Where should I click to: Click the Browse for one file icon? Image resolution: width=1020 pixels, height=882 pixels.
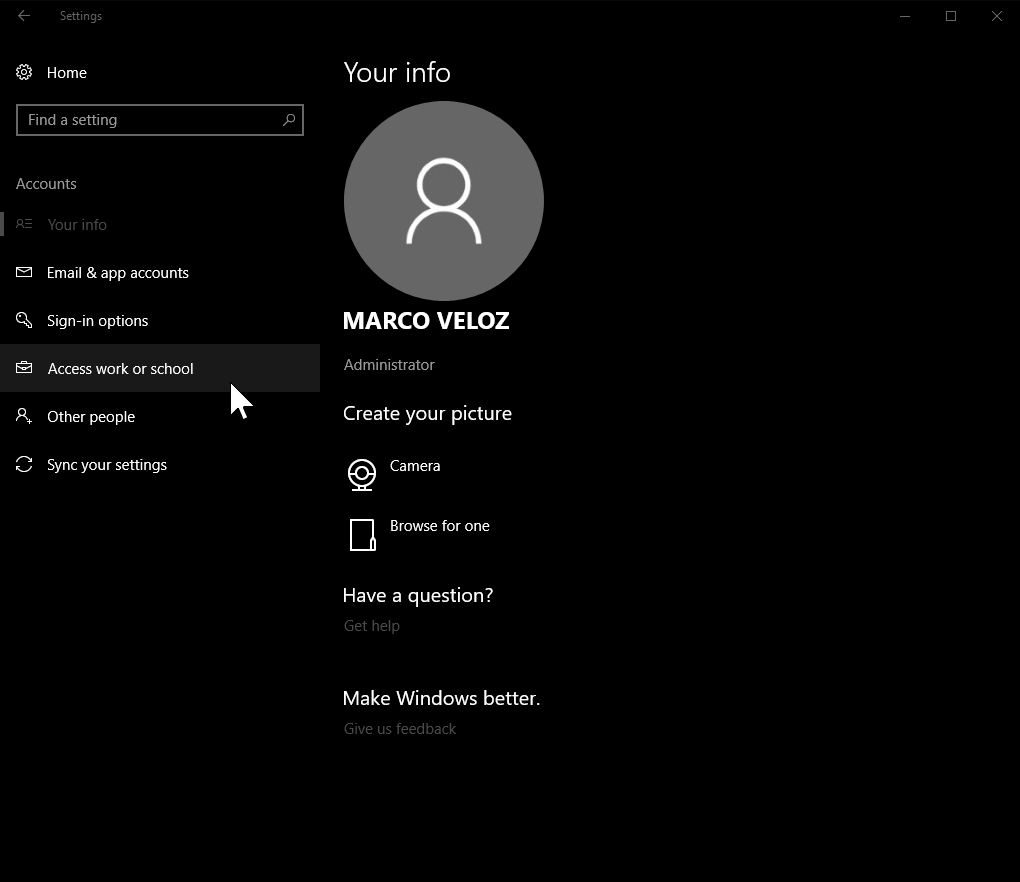(x=362, y=534)
